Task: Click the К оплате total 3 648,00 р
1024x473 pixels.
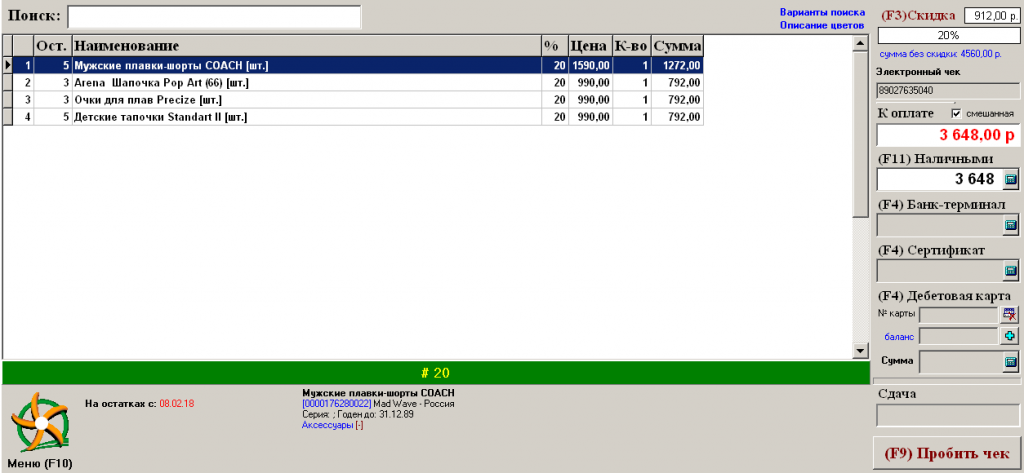Action: pos(948,136)
